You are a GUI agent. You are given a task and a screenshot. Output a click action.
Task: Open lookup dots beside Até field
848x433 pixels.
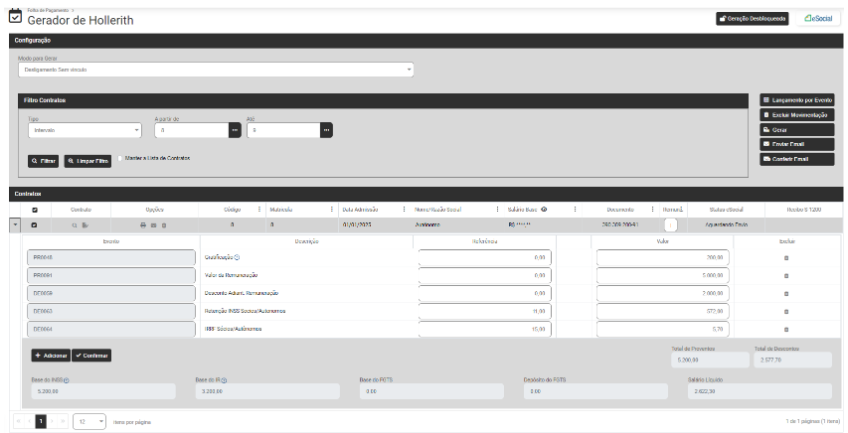tap(326, 130)
